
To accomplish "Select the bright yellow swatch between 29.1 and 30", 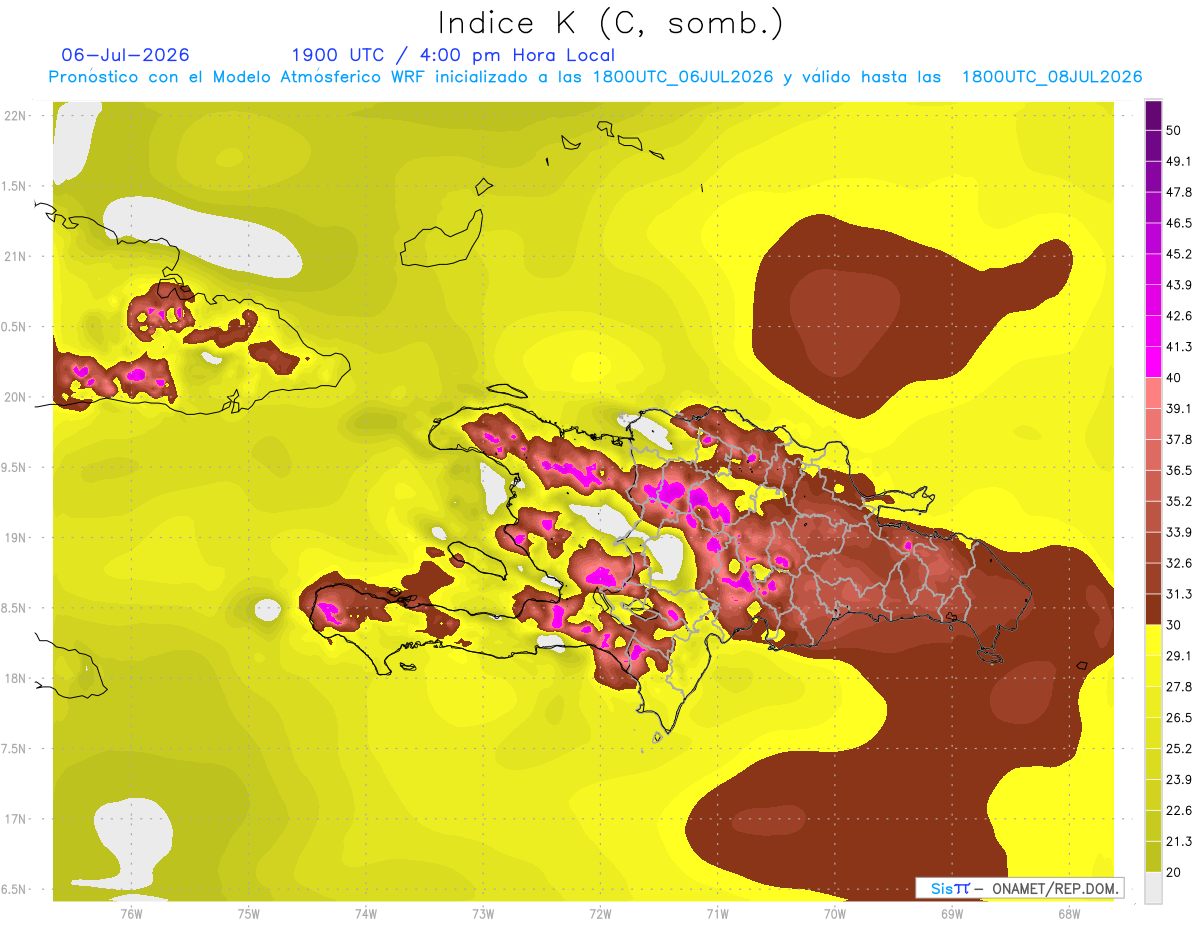I will click(x=1153, y=640).
